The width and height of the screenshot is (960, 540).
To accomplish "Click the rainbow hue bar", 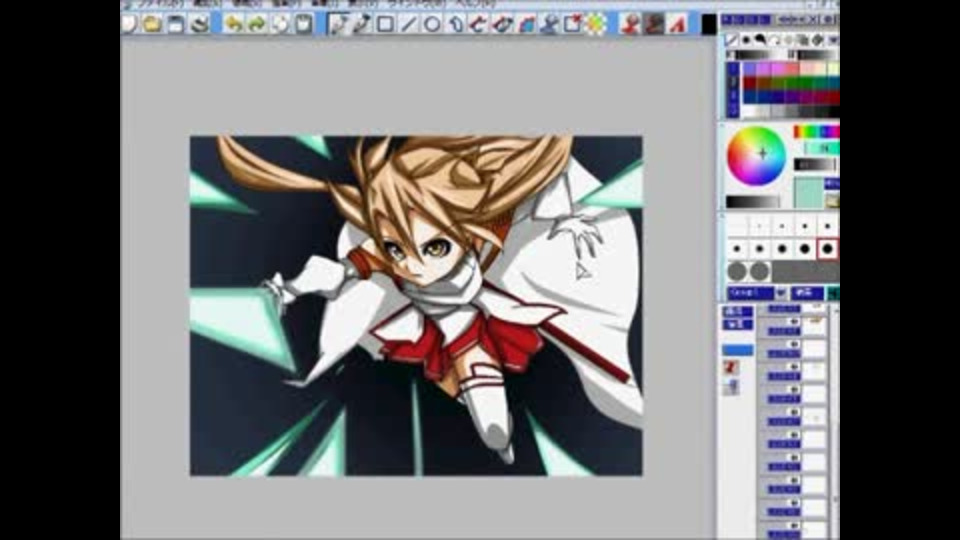I will pos(816,132).
